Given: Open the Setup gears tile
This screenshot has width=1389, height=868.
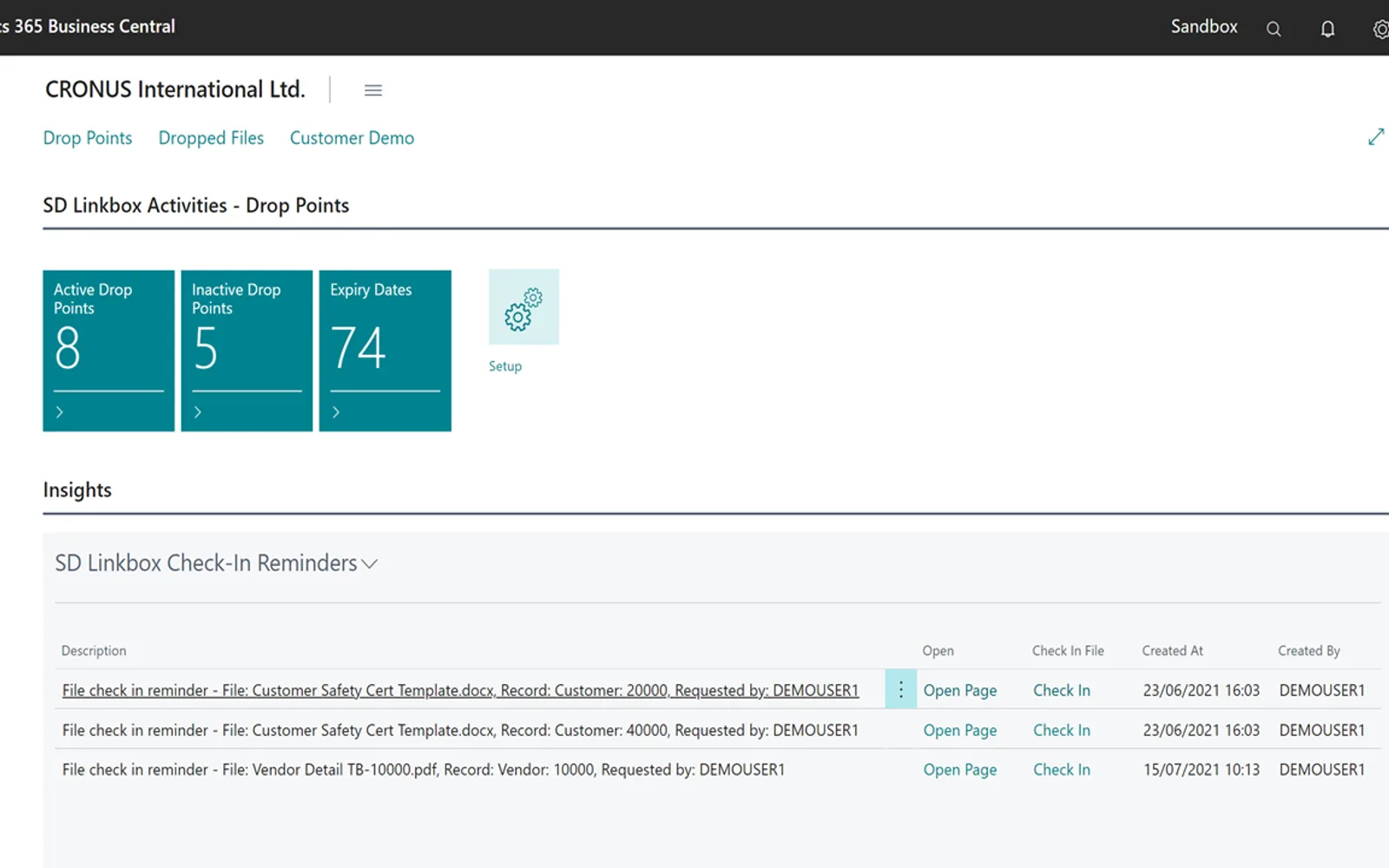Looking at the screenshot, I should point(523,307).
